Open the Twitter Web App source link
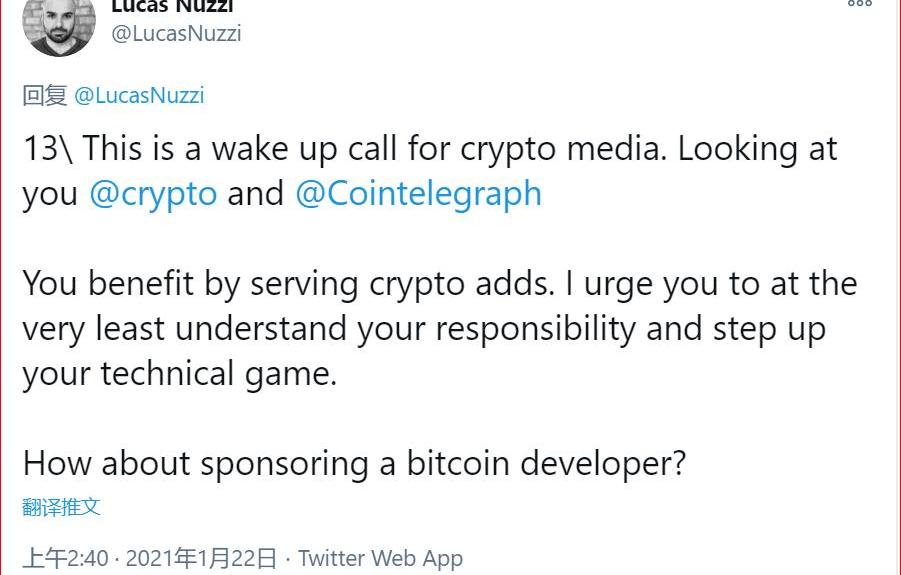This screenshot has height=575, width=901. click(380, 558)
